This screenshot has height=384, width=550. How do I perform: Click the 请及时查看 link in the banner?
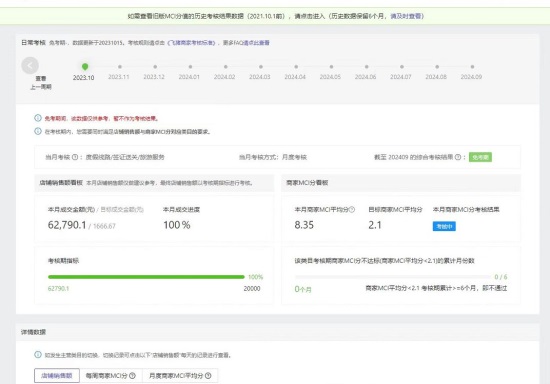tap(405, 16)
